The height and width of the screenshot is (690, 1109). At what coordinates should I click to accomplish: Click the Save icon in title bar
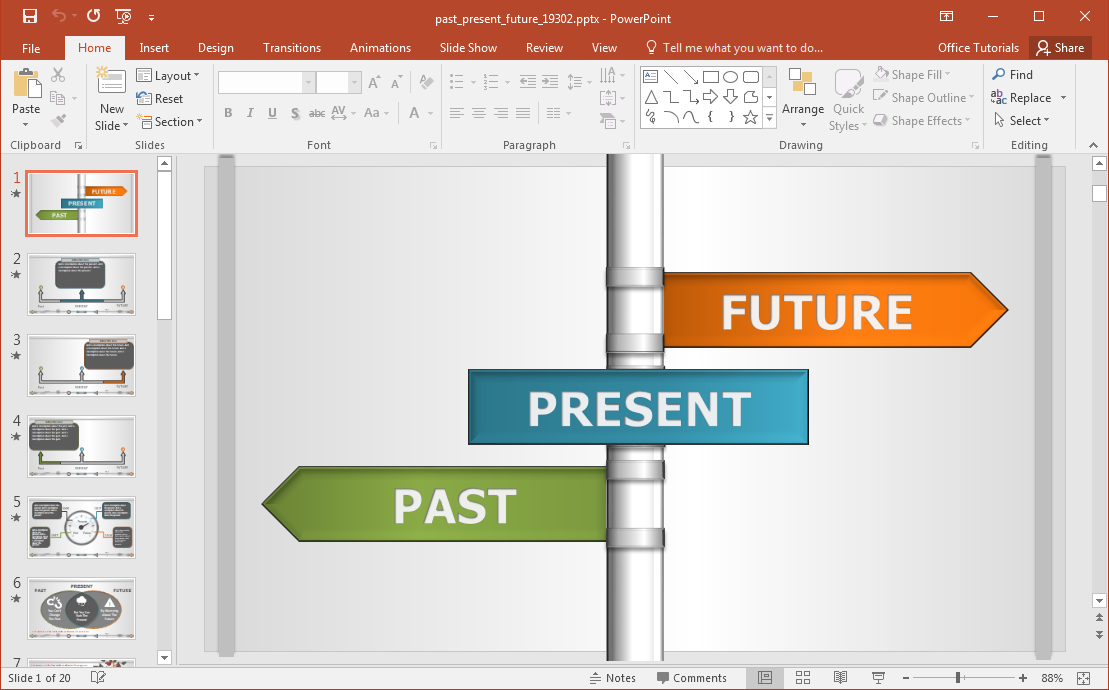coord(30,17)
